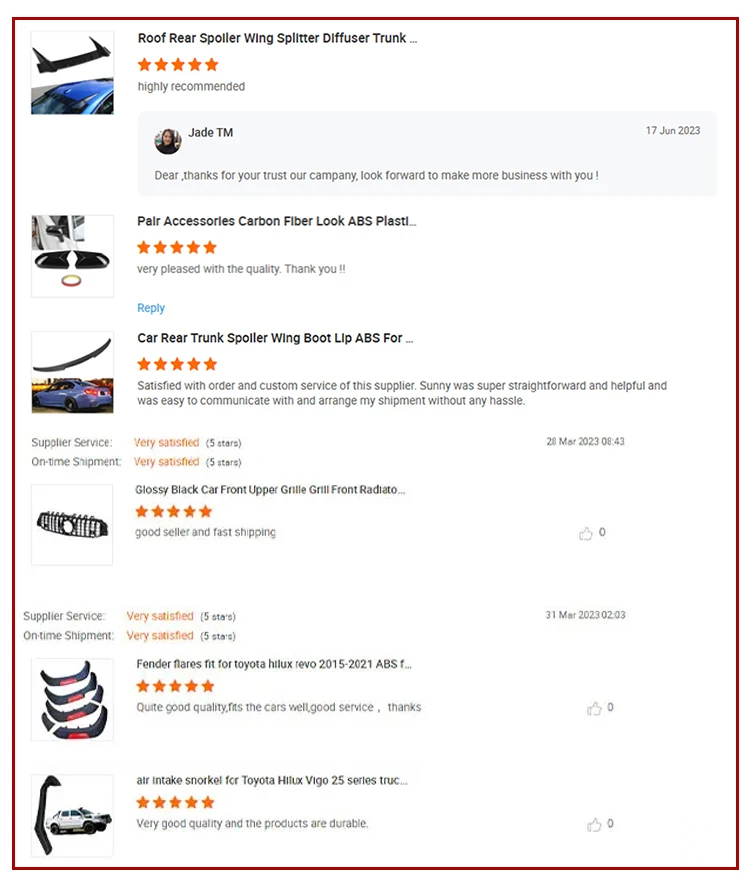Click the fender flares product thumbnail
Image resolution: width=750 pixels, height=878 pixels.
(x=72, y=699)
